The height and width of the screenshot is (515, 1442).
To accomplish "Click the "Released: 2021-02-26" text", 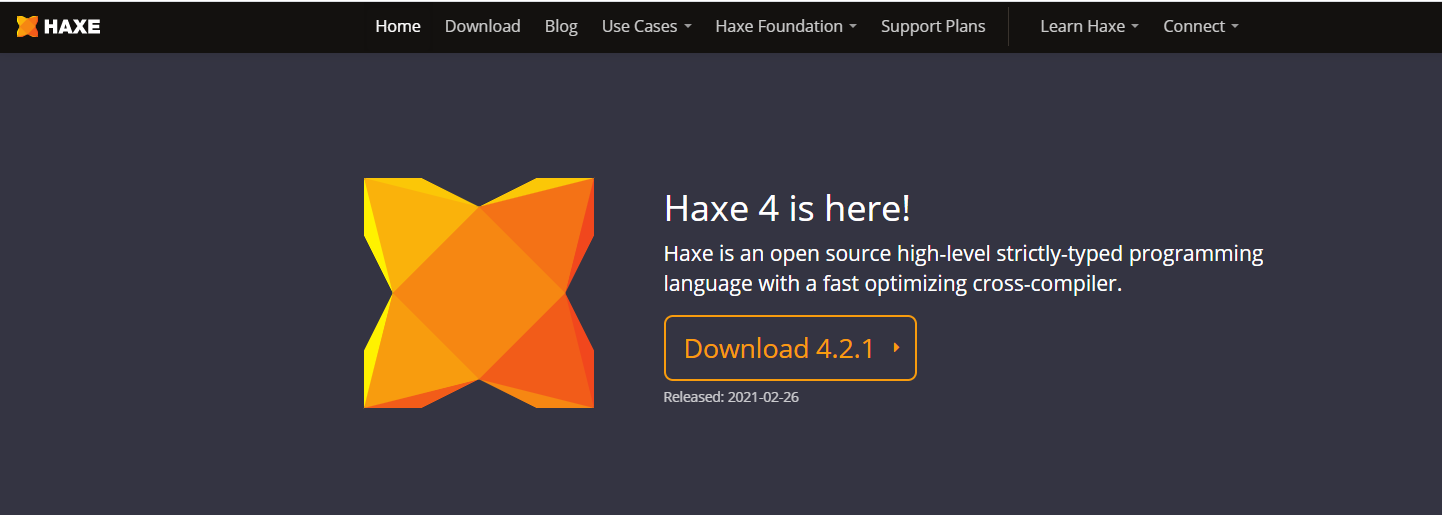I will pos(731,397).
